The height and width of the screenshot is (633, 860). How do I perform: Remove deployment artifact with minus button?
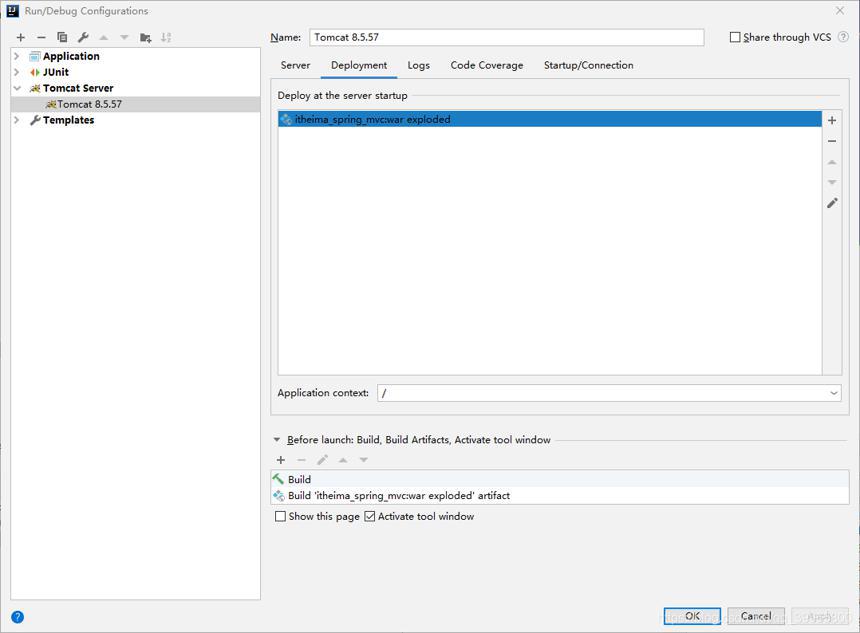pos(832,141)
